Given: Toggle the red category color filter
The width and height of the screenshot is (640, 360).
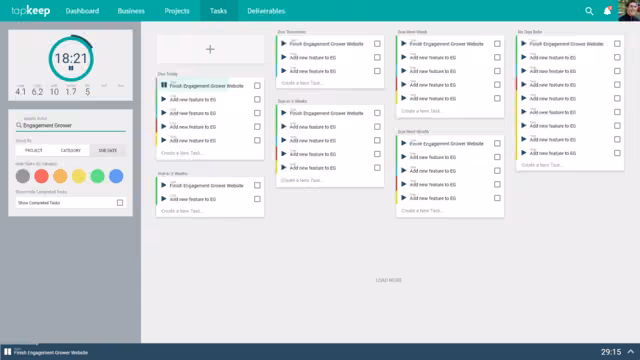Looking at the screenshot, I should click(42, 176).
